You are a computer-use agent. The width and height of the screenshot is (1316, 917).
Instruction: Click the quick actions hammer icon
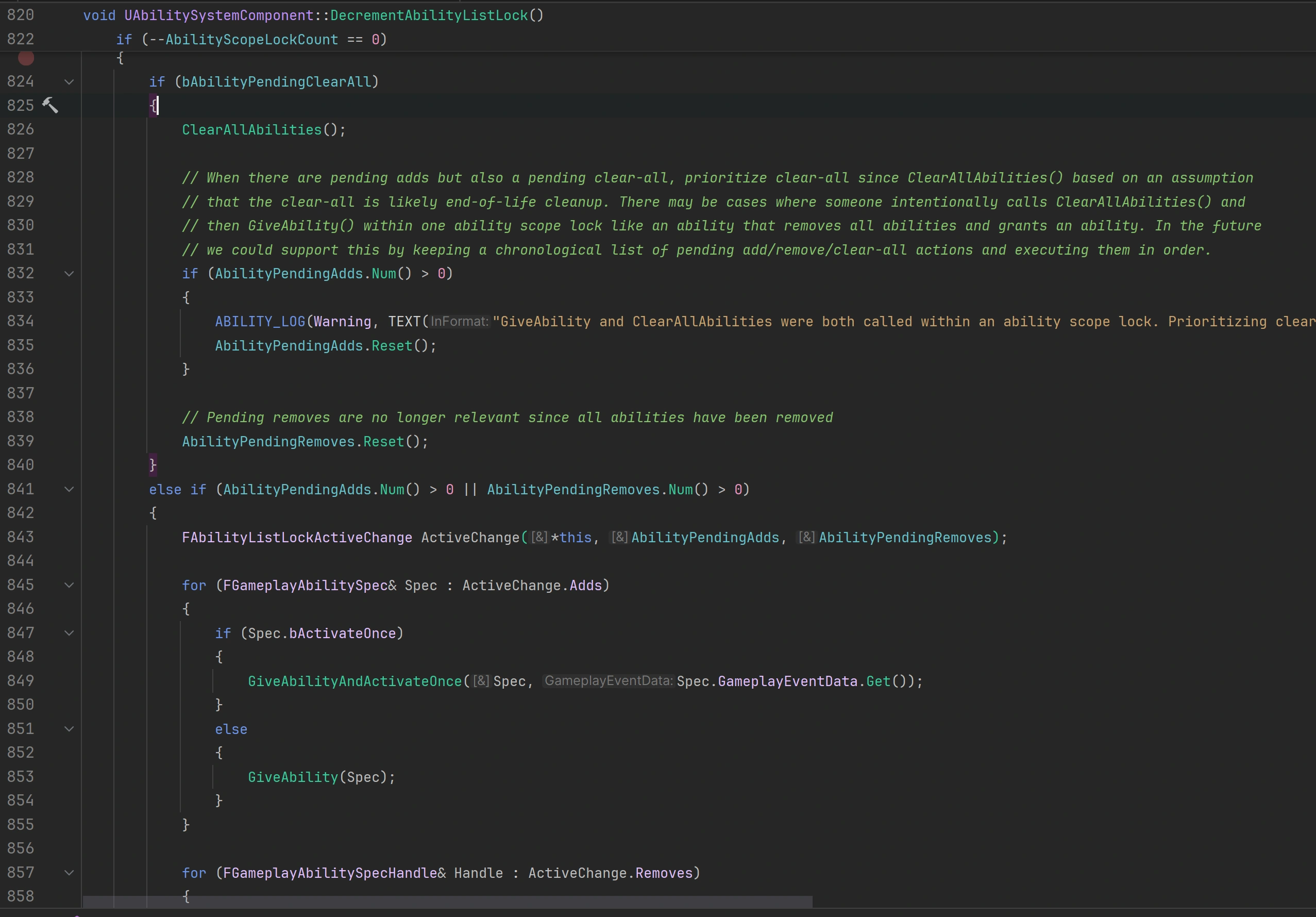(50, 105)
